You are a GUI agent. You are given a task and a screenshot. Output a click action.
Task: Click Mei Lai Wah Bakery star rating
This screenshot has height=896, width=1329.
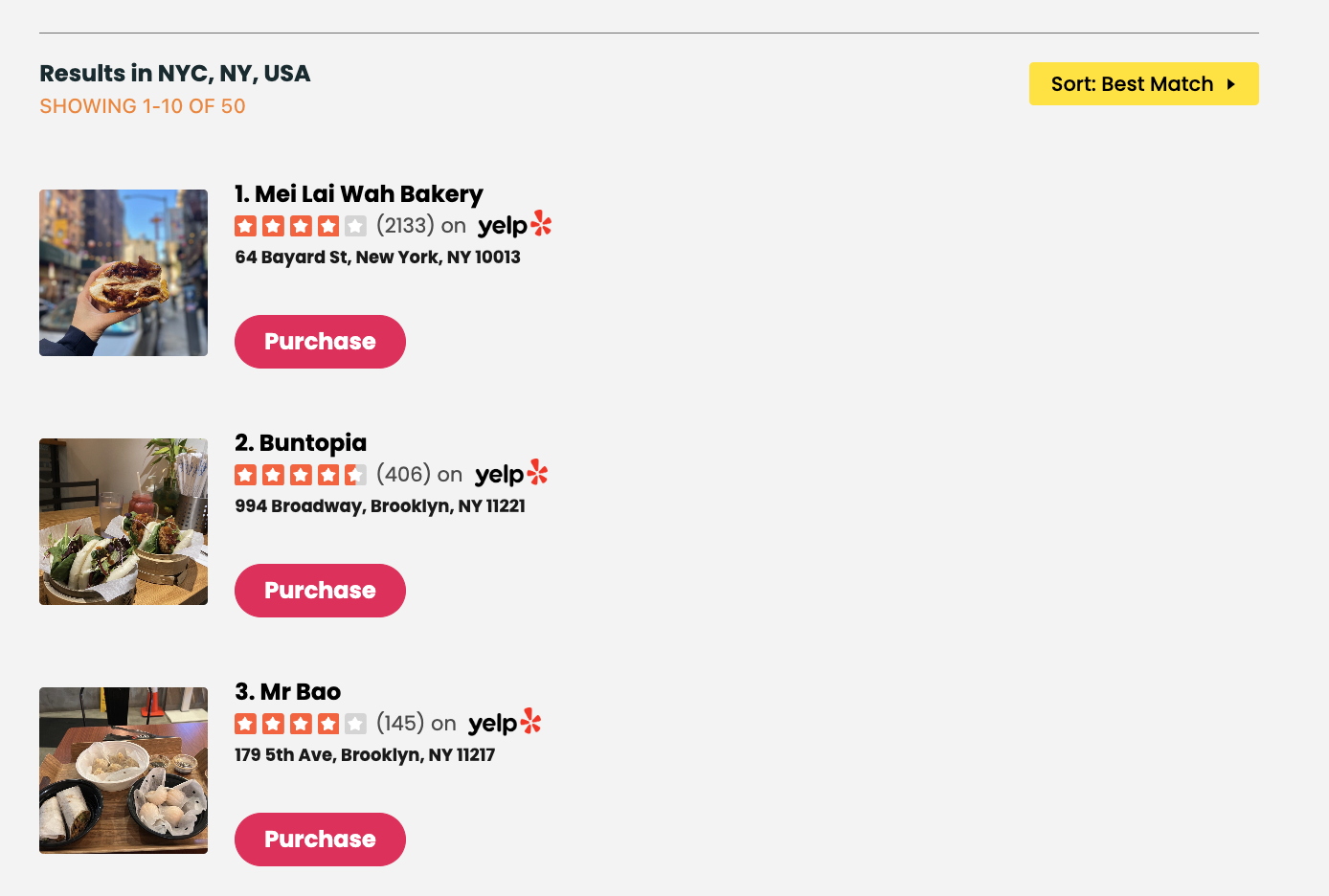(301, 226)
